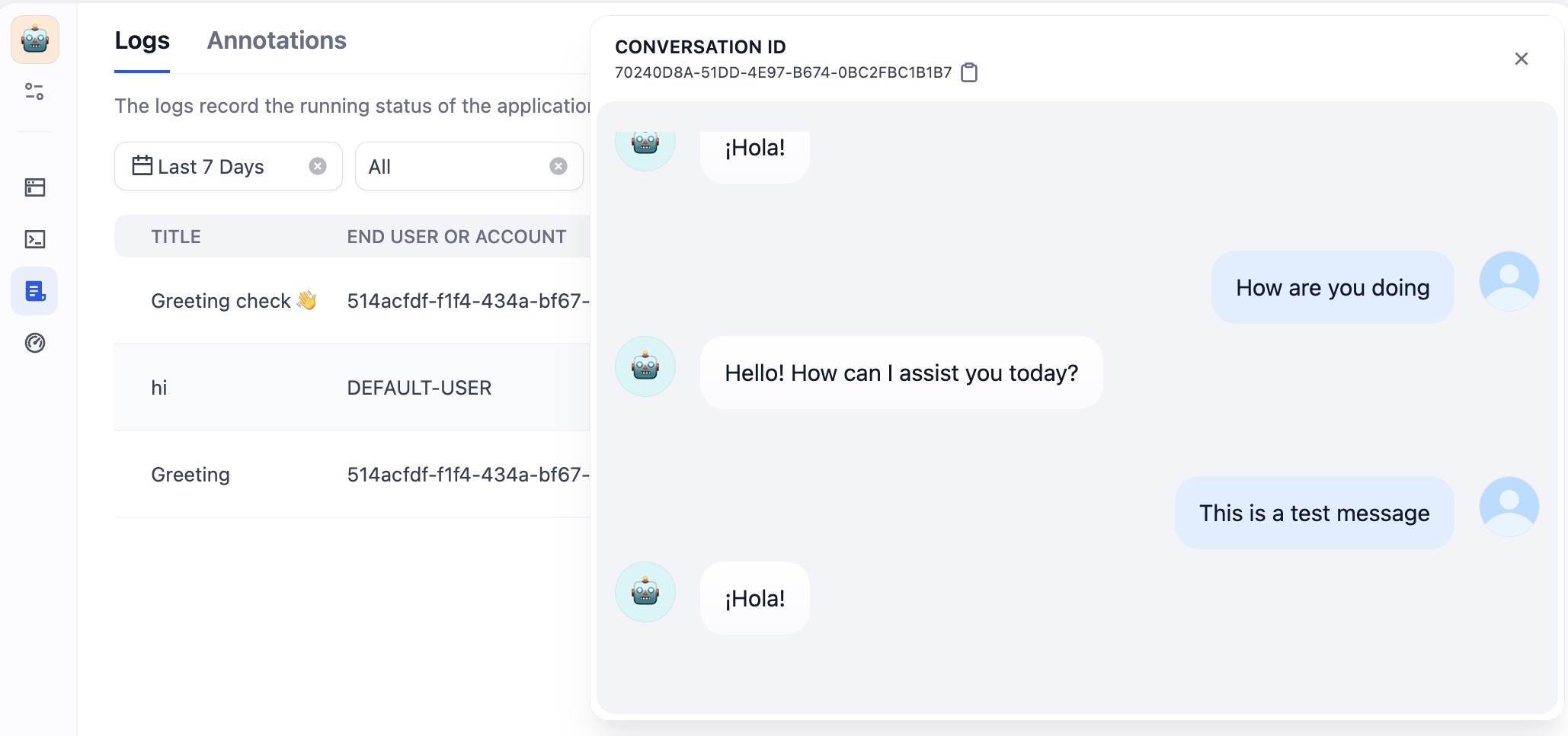Open the API access terminal icon
The height and width of the screenshot is (736, 1568).
click(x=35, y=240)
